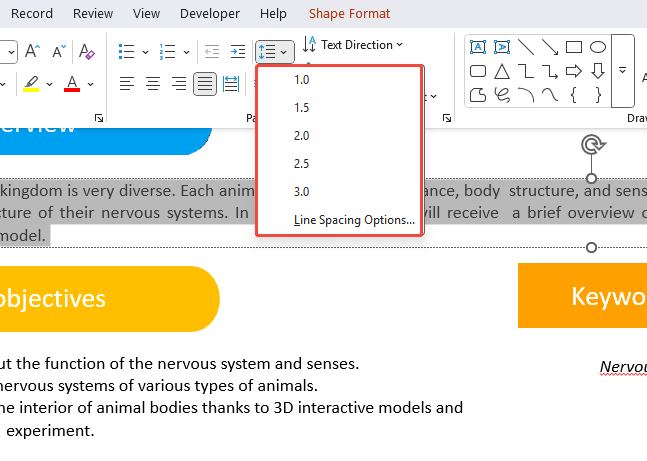Screen dimensions: 647x461
Task: Click the line starting 'nervous systems of various'
Action: (159, 385)
